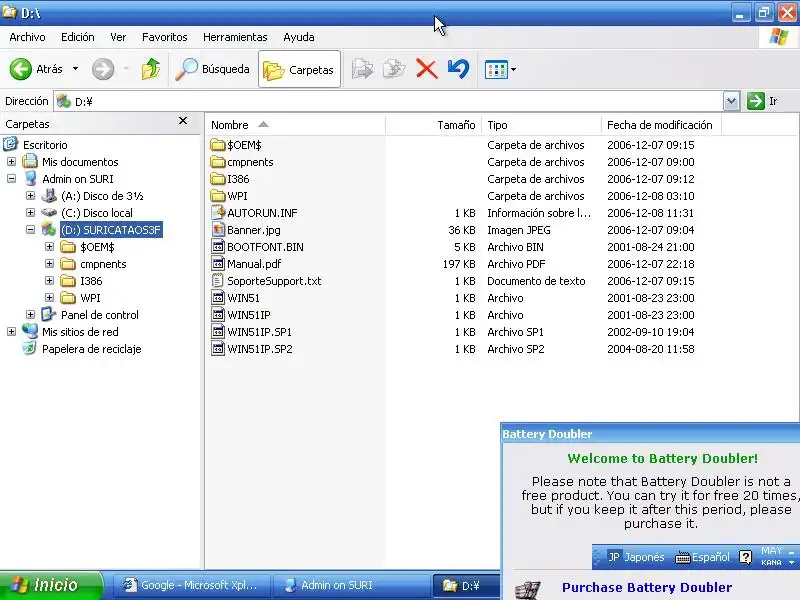Switch to Google - Microsoft taskbar window
800x600 pixels.
click(x=190, y=585)
